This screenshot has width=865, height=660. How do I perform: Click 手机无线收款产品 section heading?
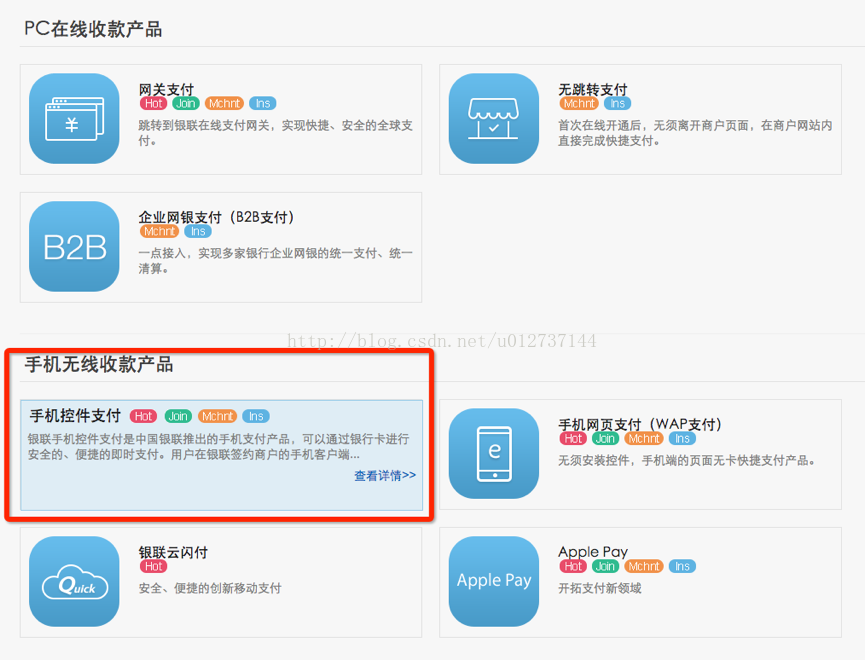coord(99,364)
